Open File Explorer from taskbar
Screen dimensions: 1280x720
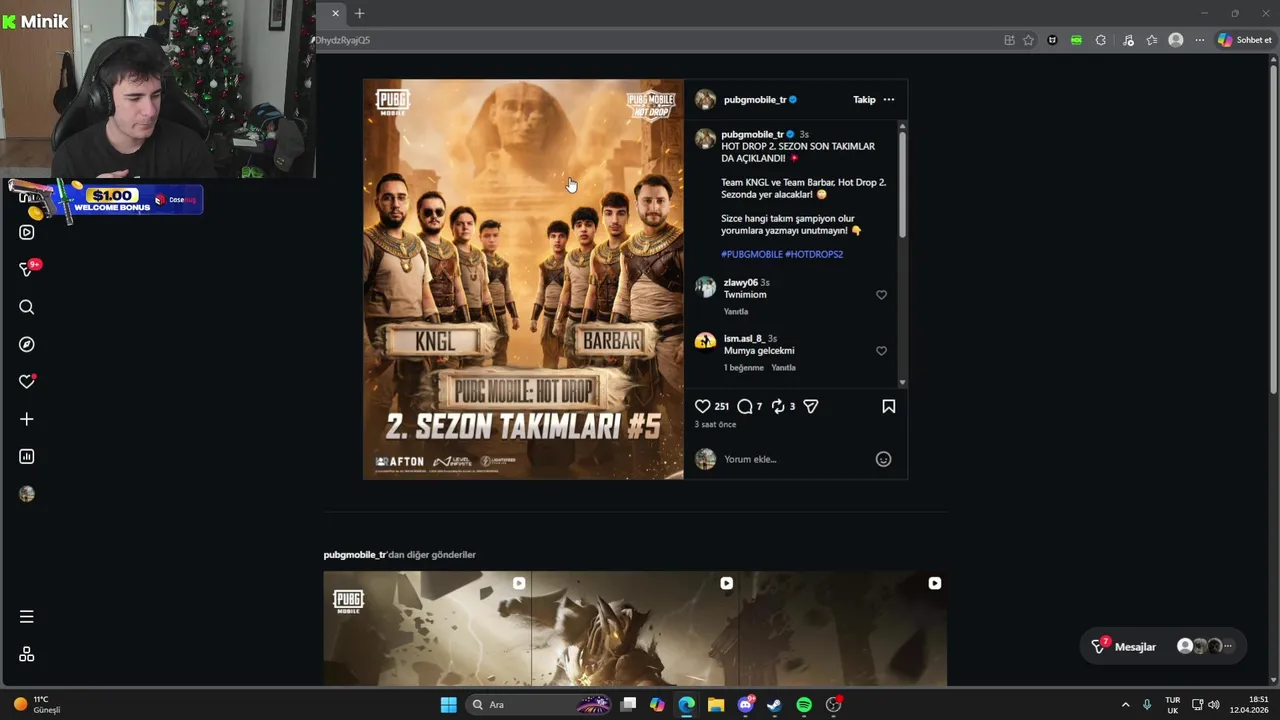click(x=716, y=705)
